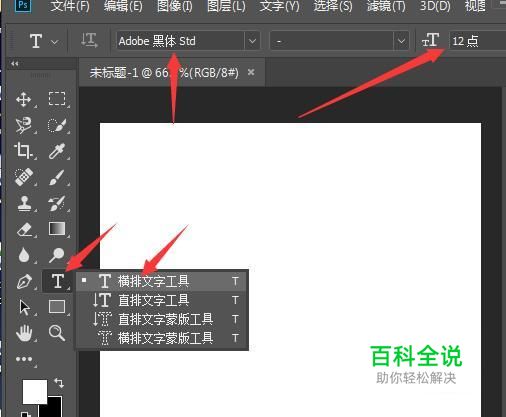Expand the font style dropdown arrow
The width and height of the screenshot is (506, 417).
point(401,41)
